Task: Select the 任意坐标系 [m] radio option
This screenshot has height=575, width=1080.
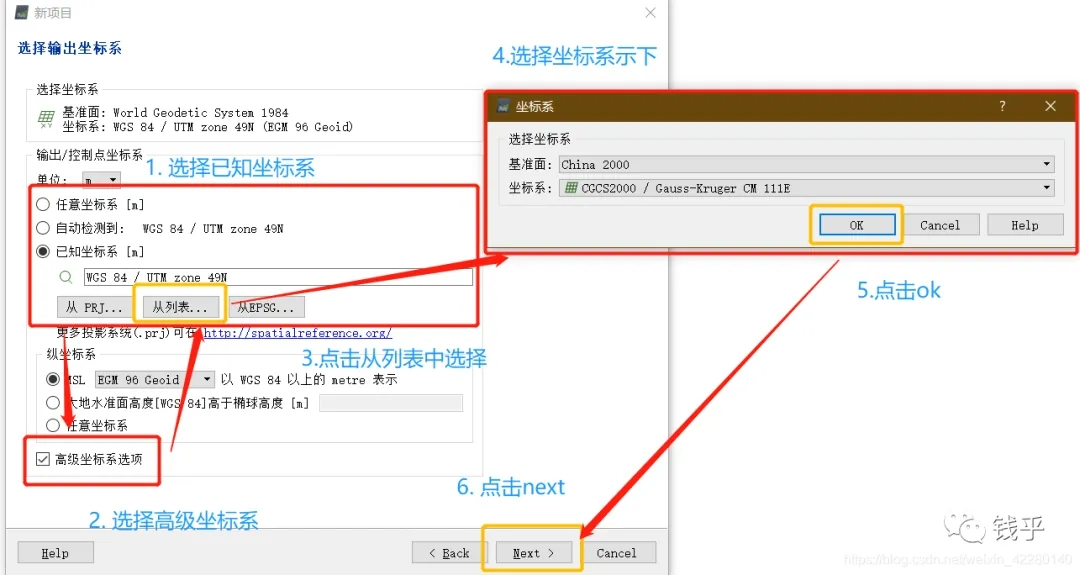Action: (43, 205)
